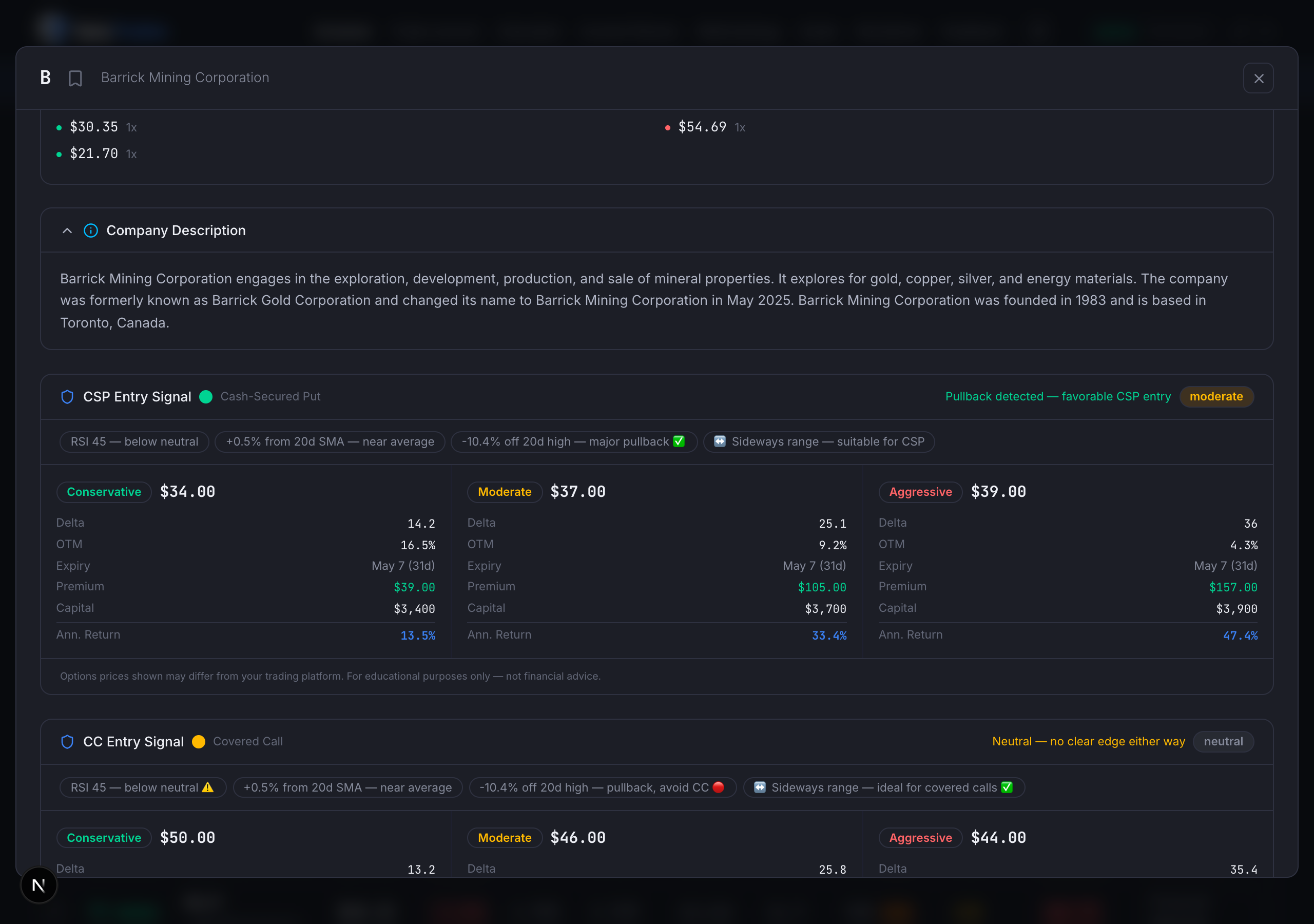1314x924 pixels.
Task: Click the shield icon beside CSP Entry Signal
Action: pos(67,397)
